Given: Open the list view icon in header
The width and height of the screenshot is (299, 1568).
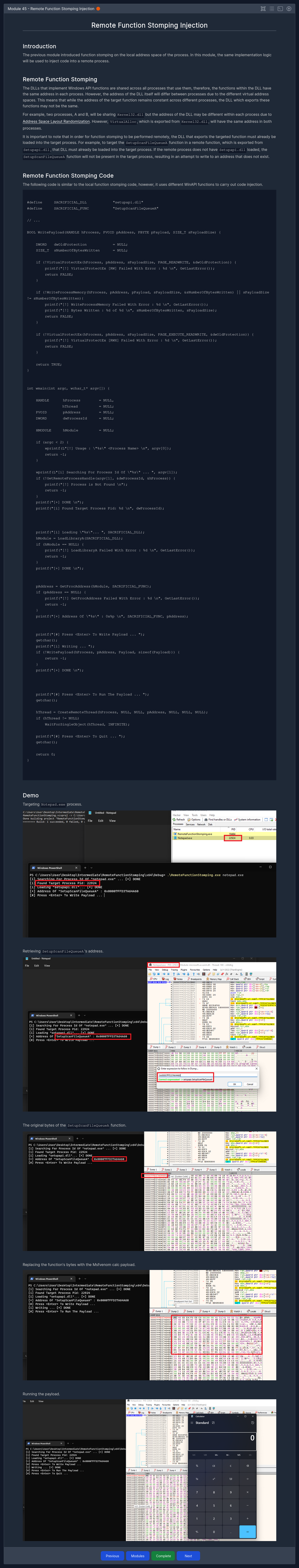Looking at the screenshot, I should coord(272,8).
